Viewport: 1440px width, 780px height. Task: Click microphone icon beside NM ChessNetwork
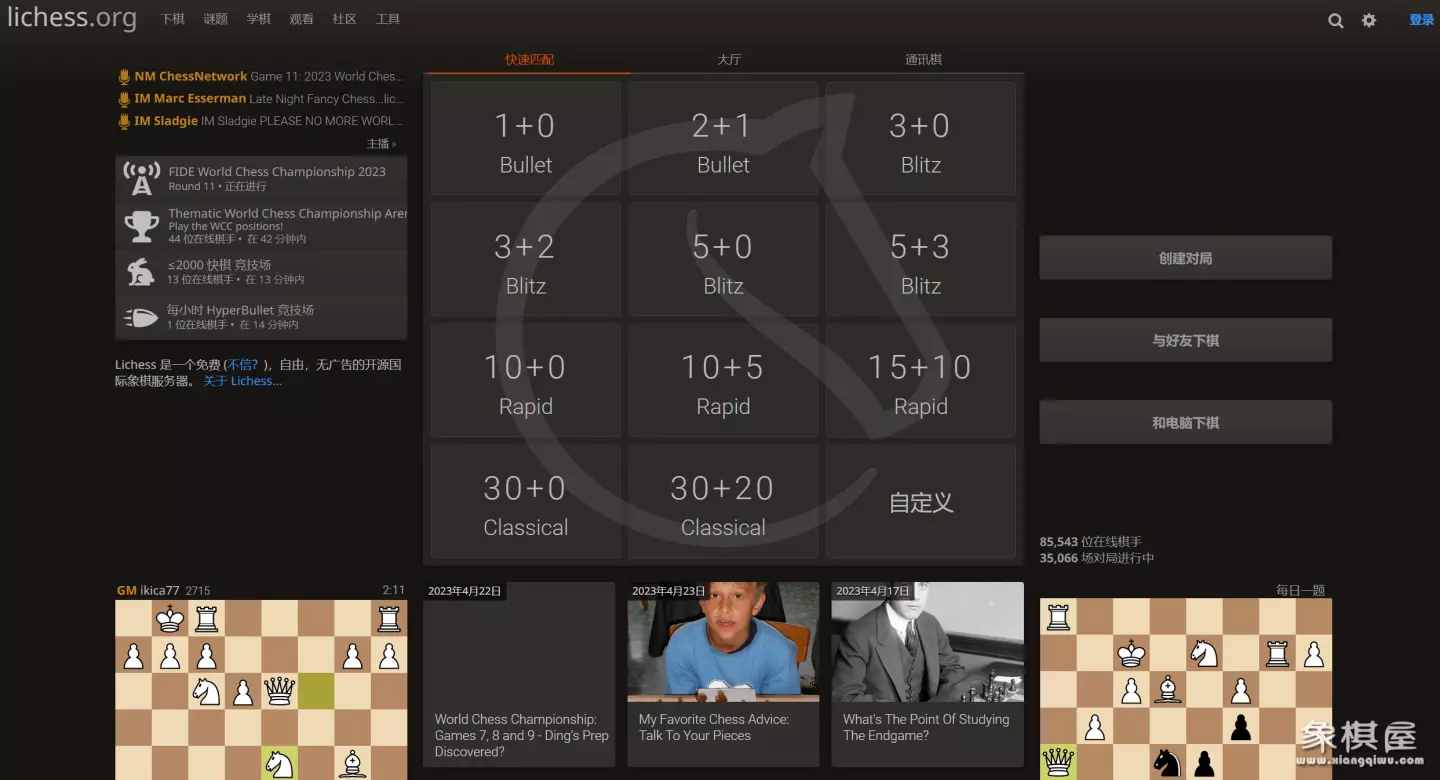(x=124, y=77)
